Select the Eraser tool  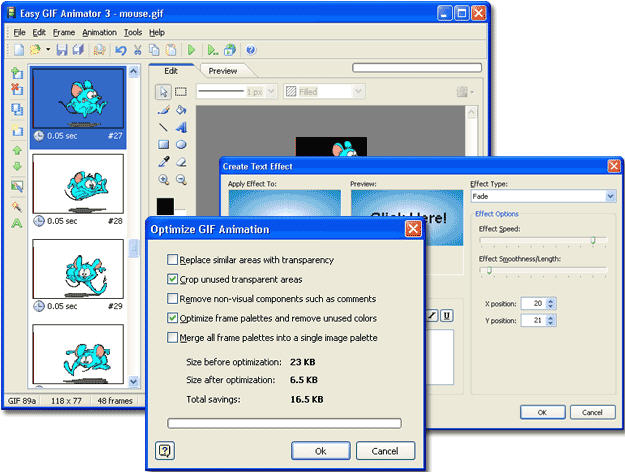click(181, 162)
